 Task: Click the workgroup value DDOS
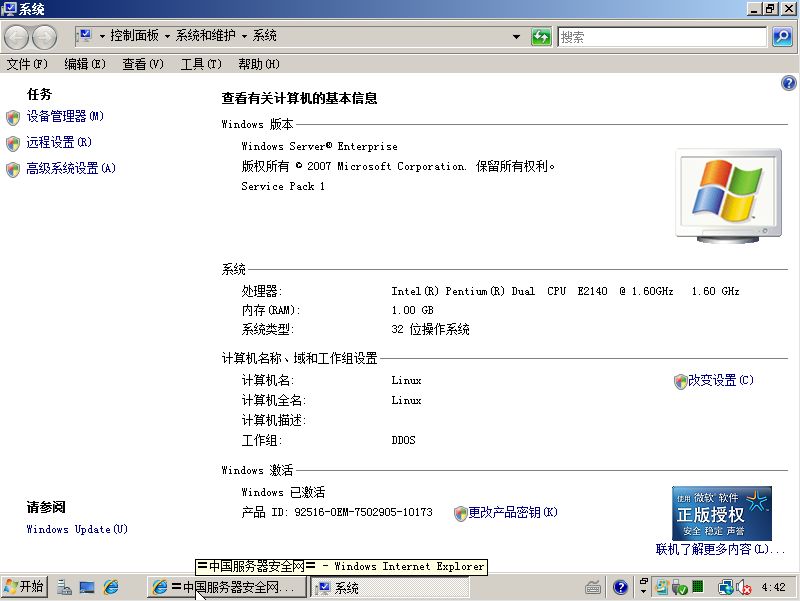(x=404, y=440)
